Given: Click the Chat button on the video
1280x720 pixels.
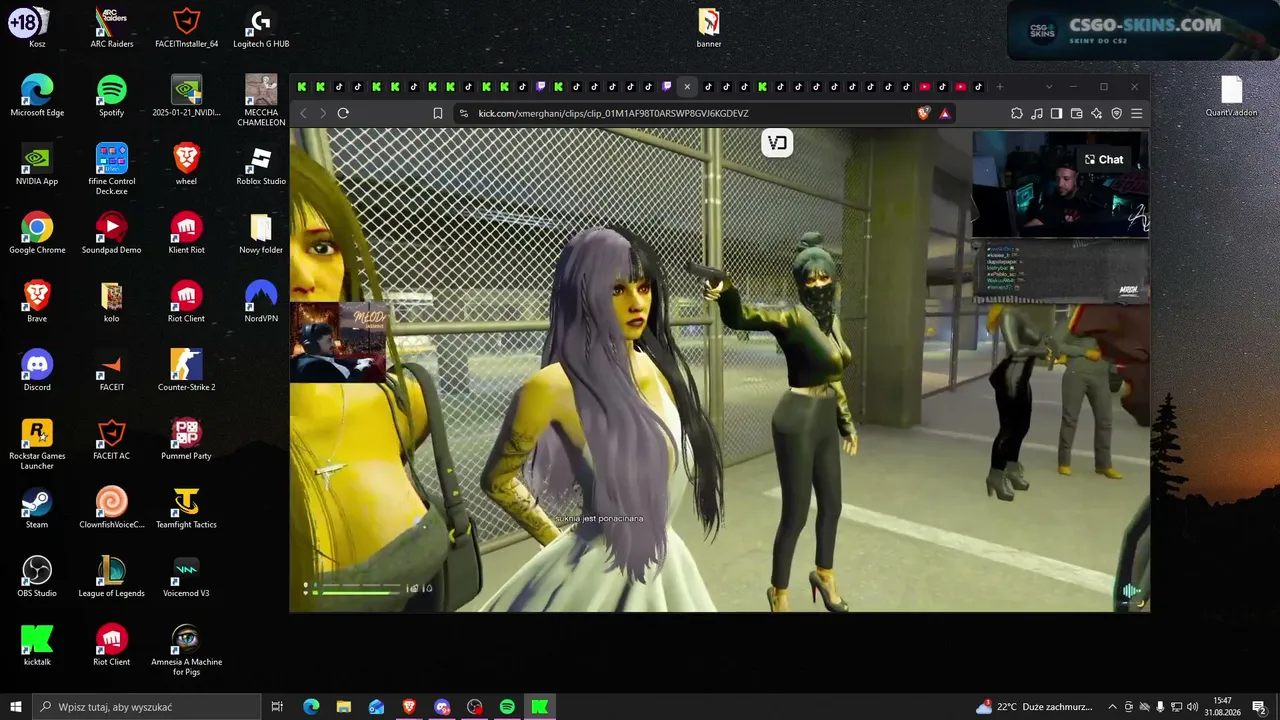Looking at the screenshot, I should [1104, 160].
